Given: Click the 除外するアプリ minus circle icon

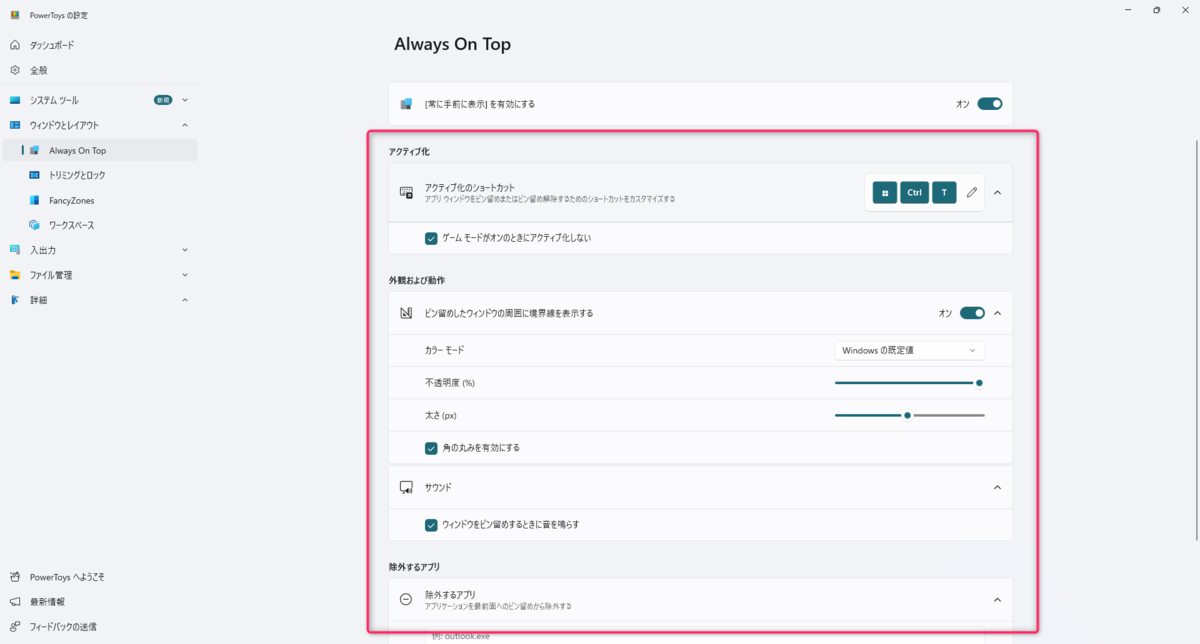Looking at the screenshot, I should [406, 600].
